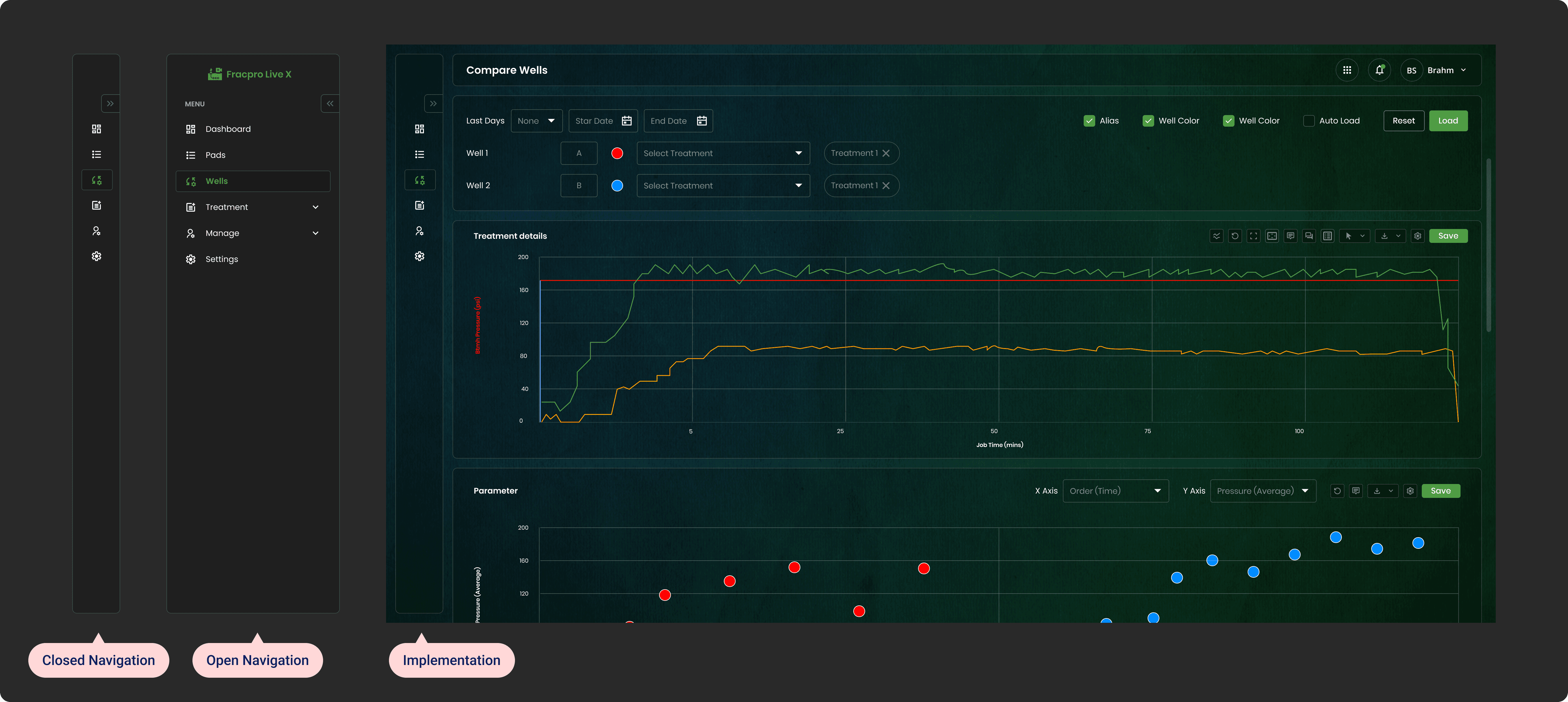Click the multi-line chart icon in Treatment details
This screenshot has width=1568, height=702.
[1216, 236]
